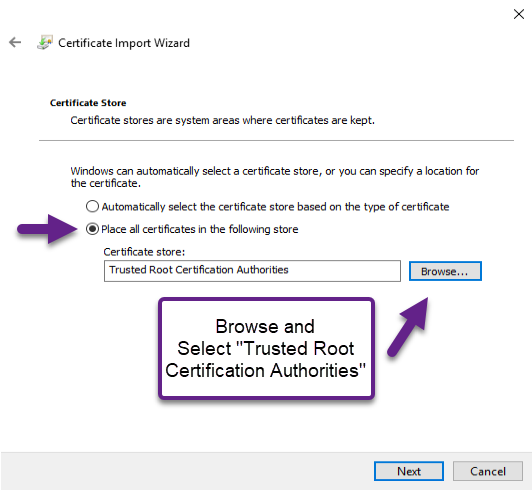Viewport: 532px width, 490px height.
Task: Continue by clicking Next
Action: 409,471
